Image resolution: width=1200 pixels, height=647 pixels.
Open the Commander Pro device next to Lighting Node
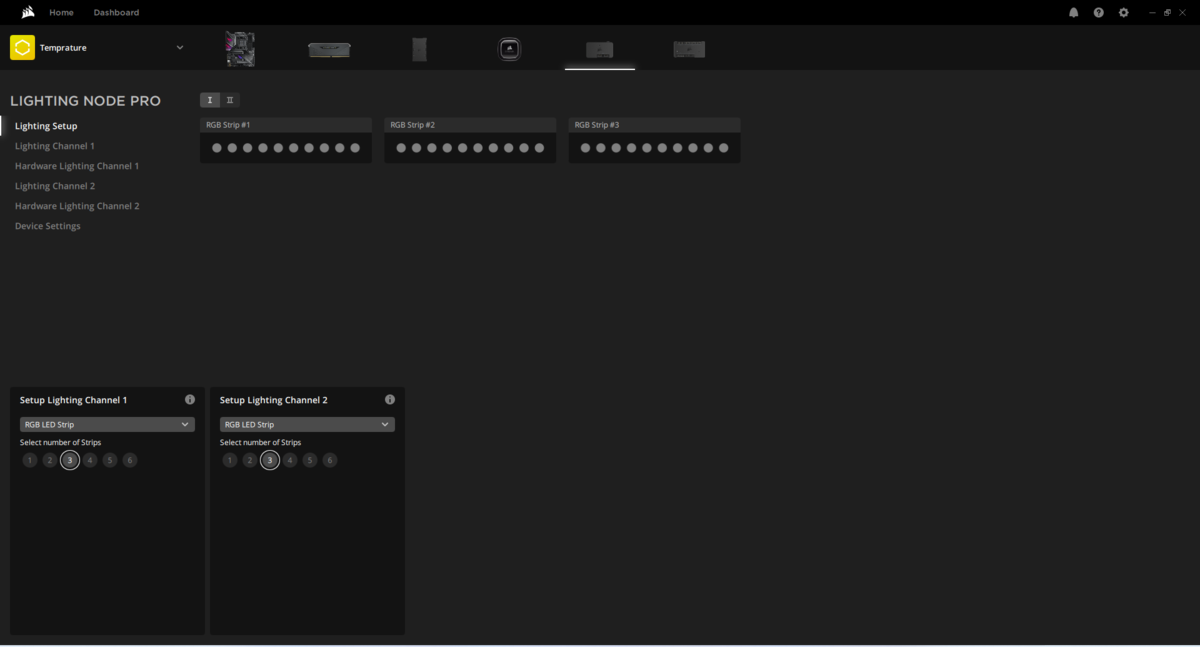click(689, 49)
